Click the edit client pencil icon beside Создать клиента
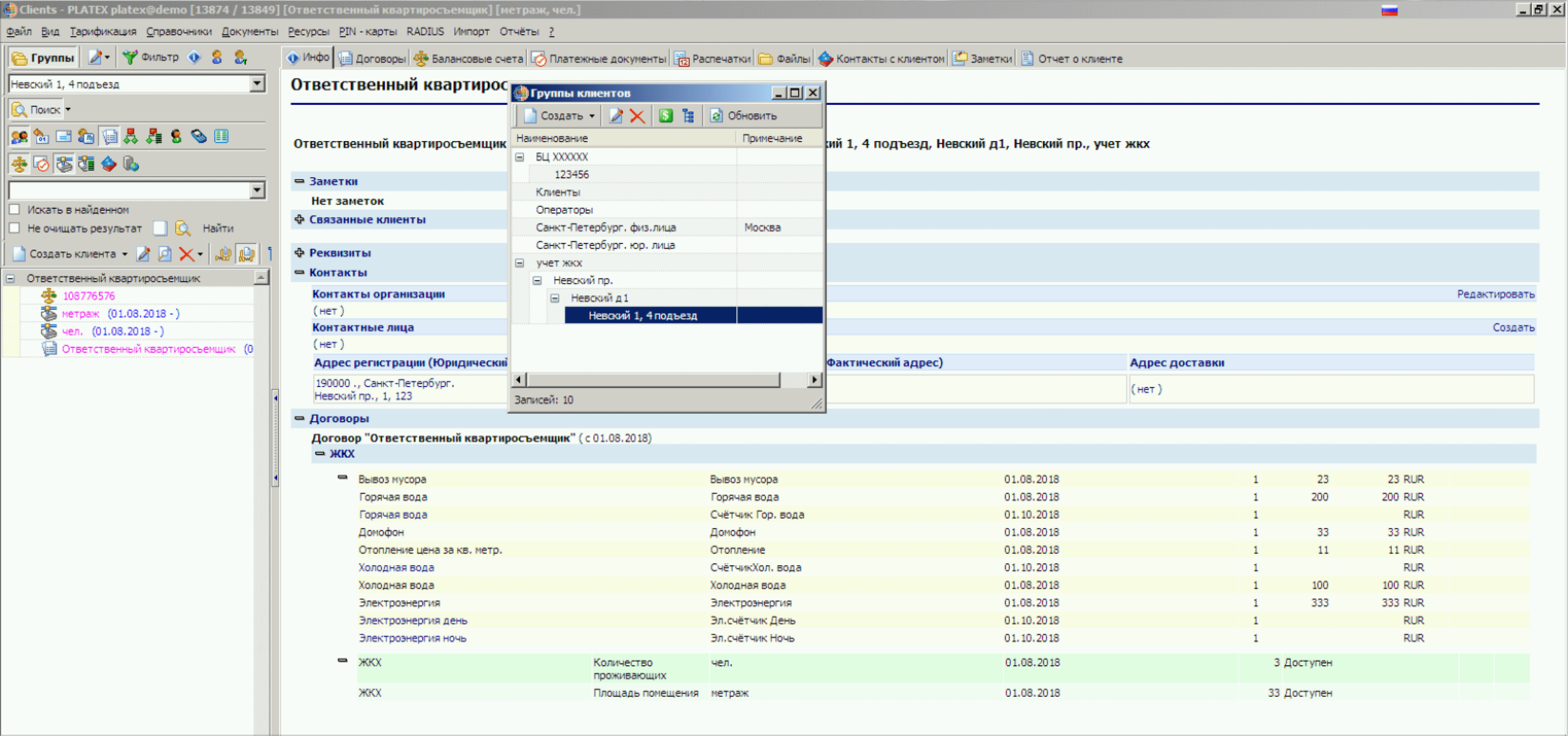This screenshot has height=736, width=1568. point(144,254)
